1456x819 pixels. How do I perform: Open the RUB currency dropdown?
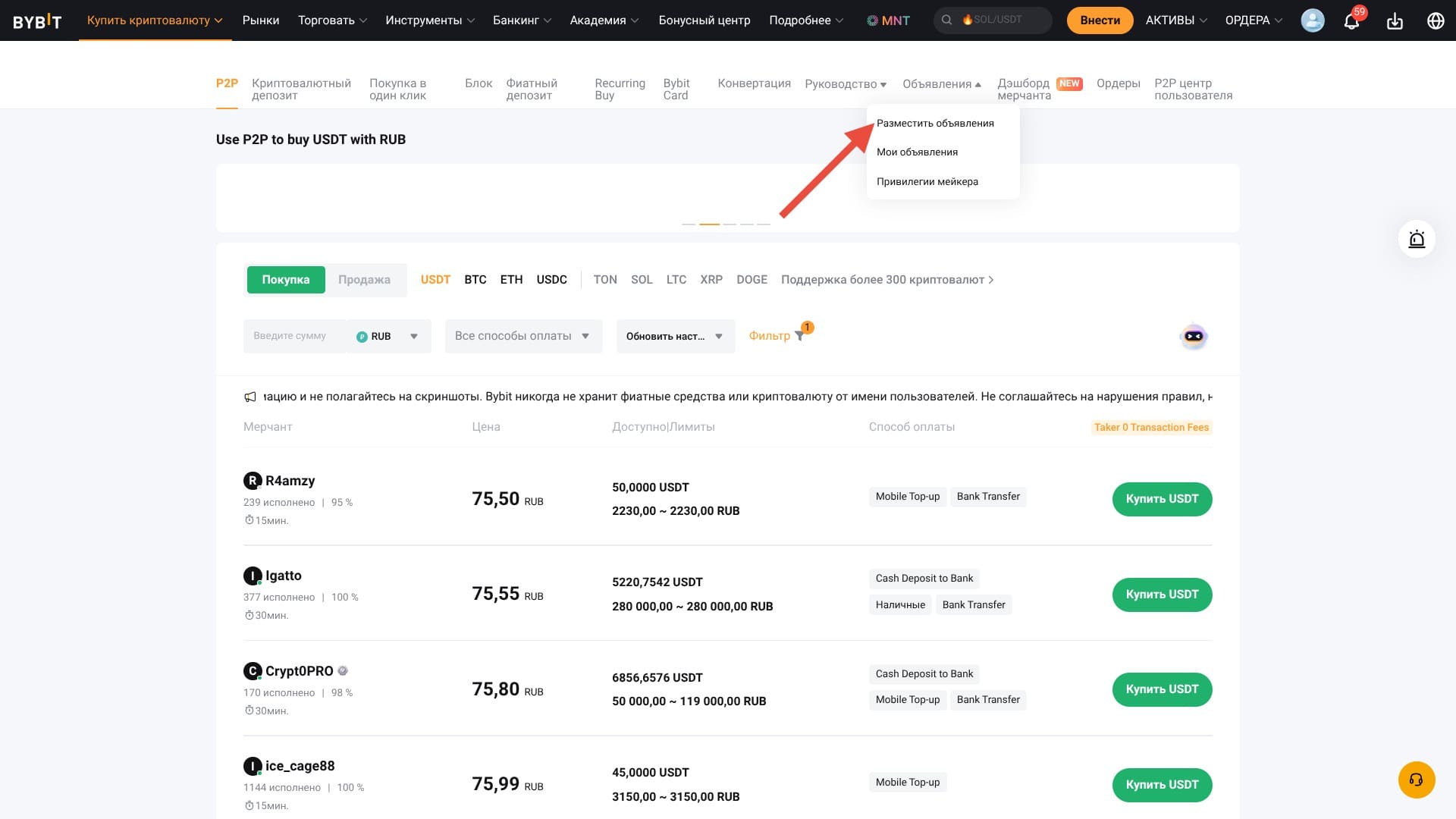tap(388, 336)
